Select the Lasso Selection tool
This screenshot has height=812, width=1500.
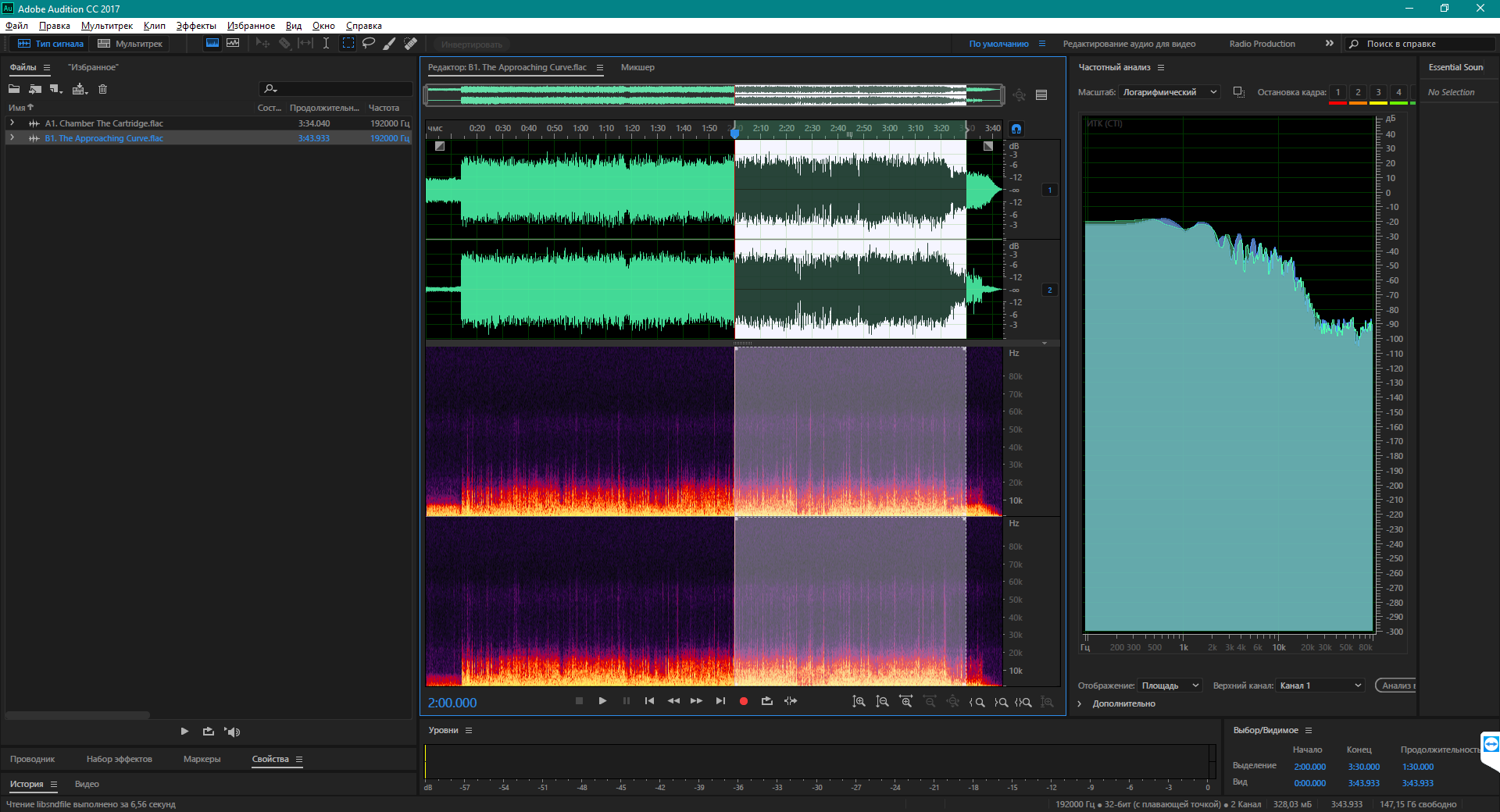click(x=369, y=44)
